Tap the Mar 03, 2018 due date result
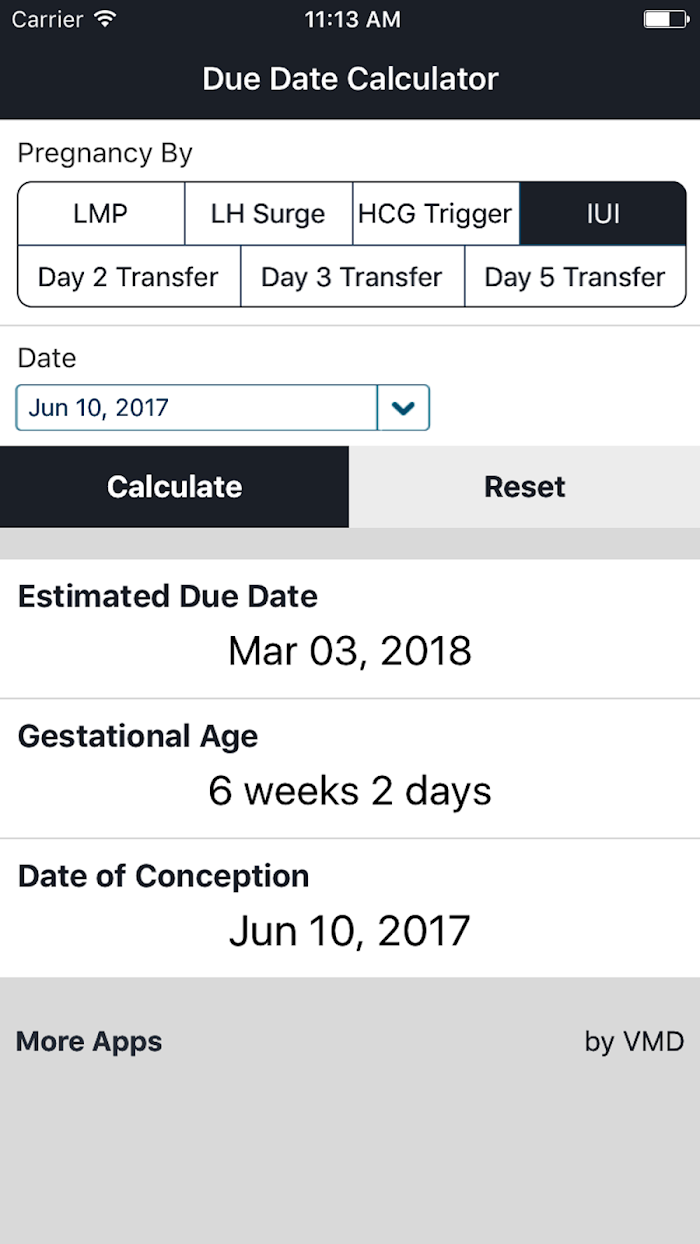 (x=350, y=651)
